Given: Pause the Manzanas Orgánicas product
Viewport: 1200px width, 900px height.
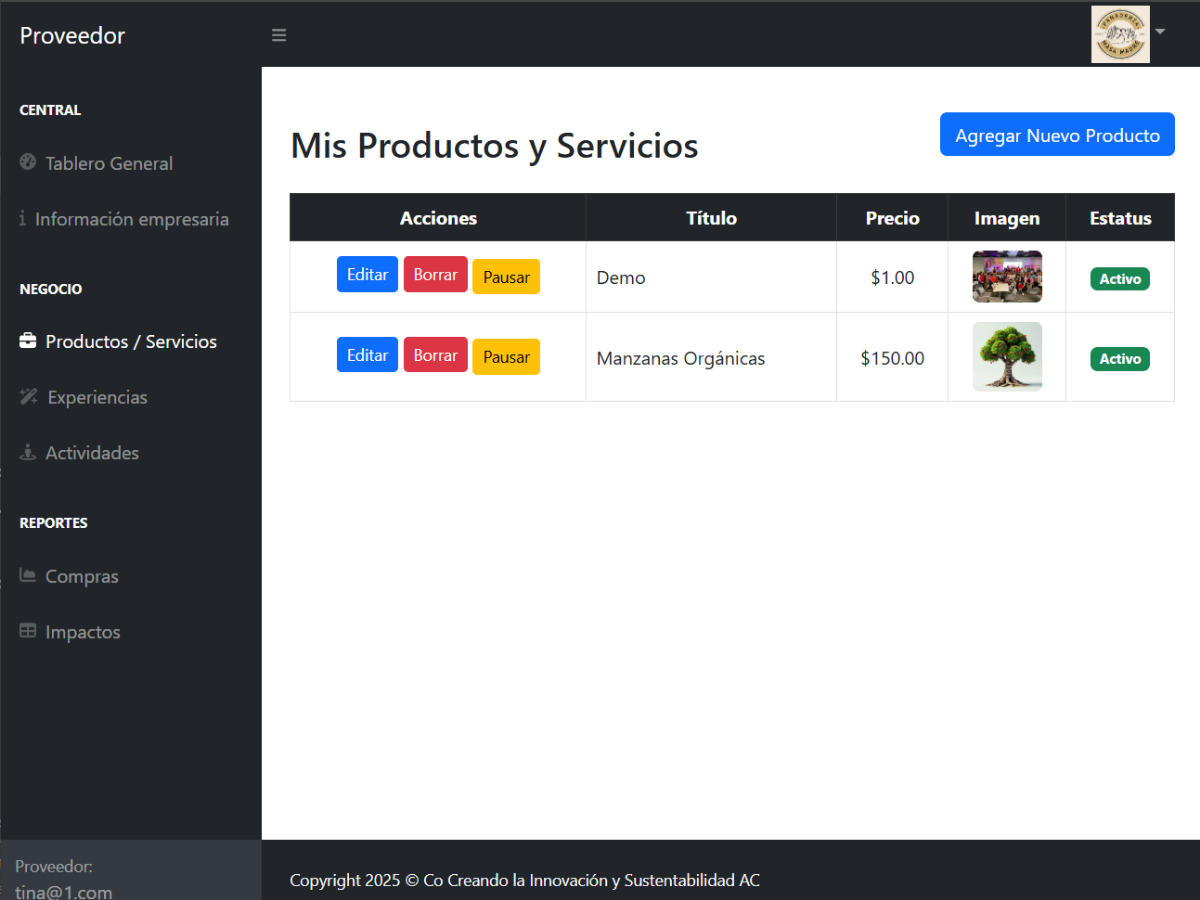Looking at the screenshot, I should [x=506, y=357].
